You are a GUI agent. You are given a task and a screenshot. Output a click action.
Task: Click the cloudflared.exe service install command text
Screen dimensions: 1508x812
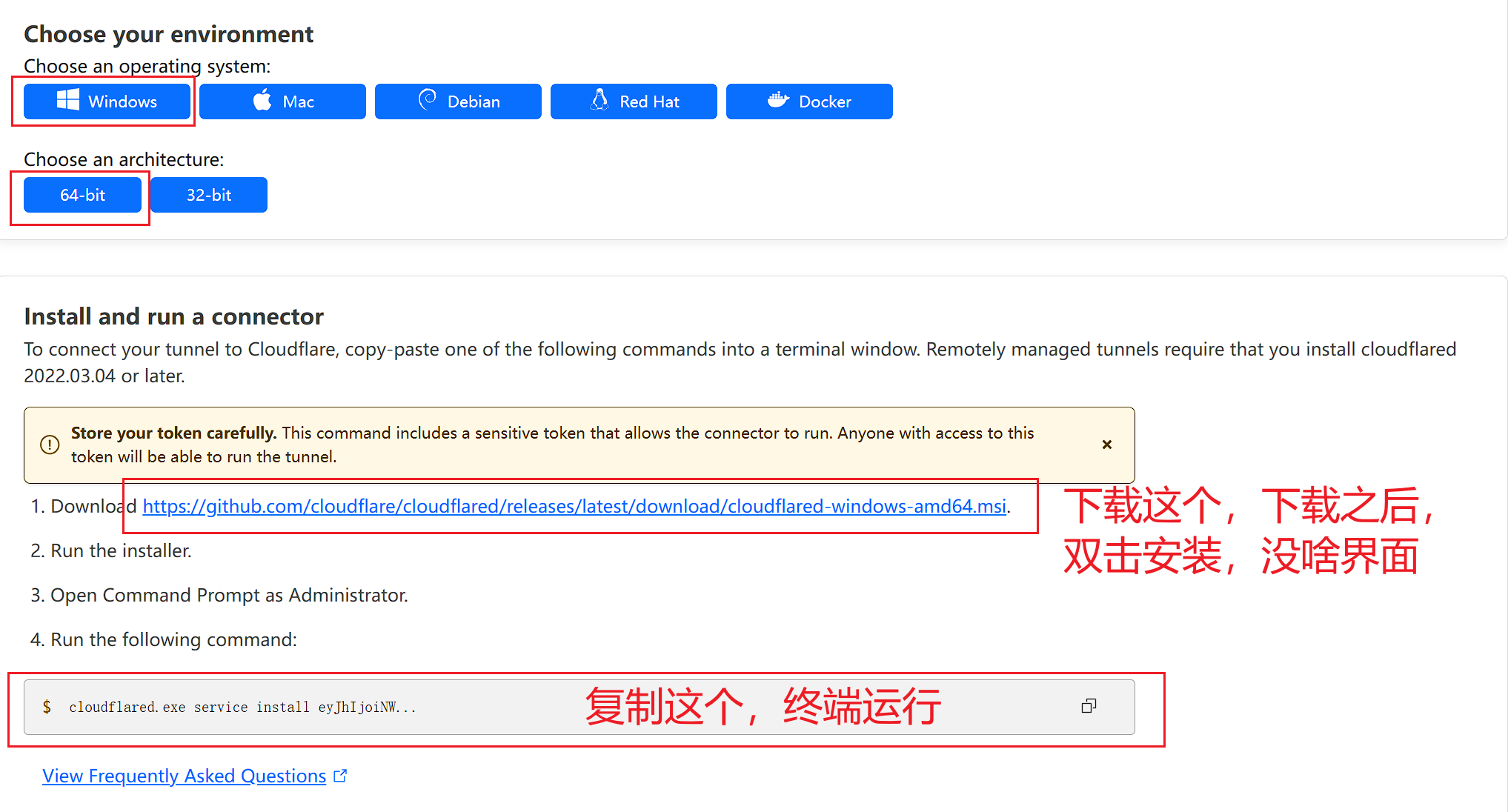(242, 708)
